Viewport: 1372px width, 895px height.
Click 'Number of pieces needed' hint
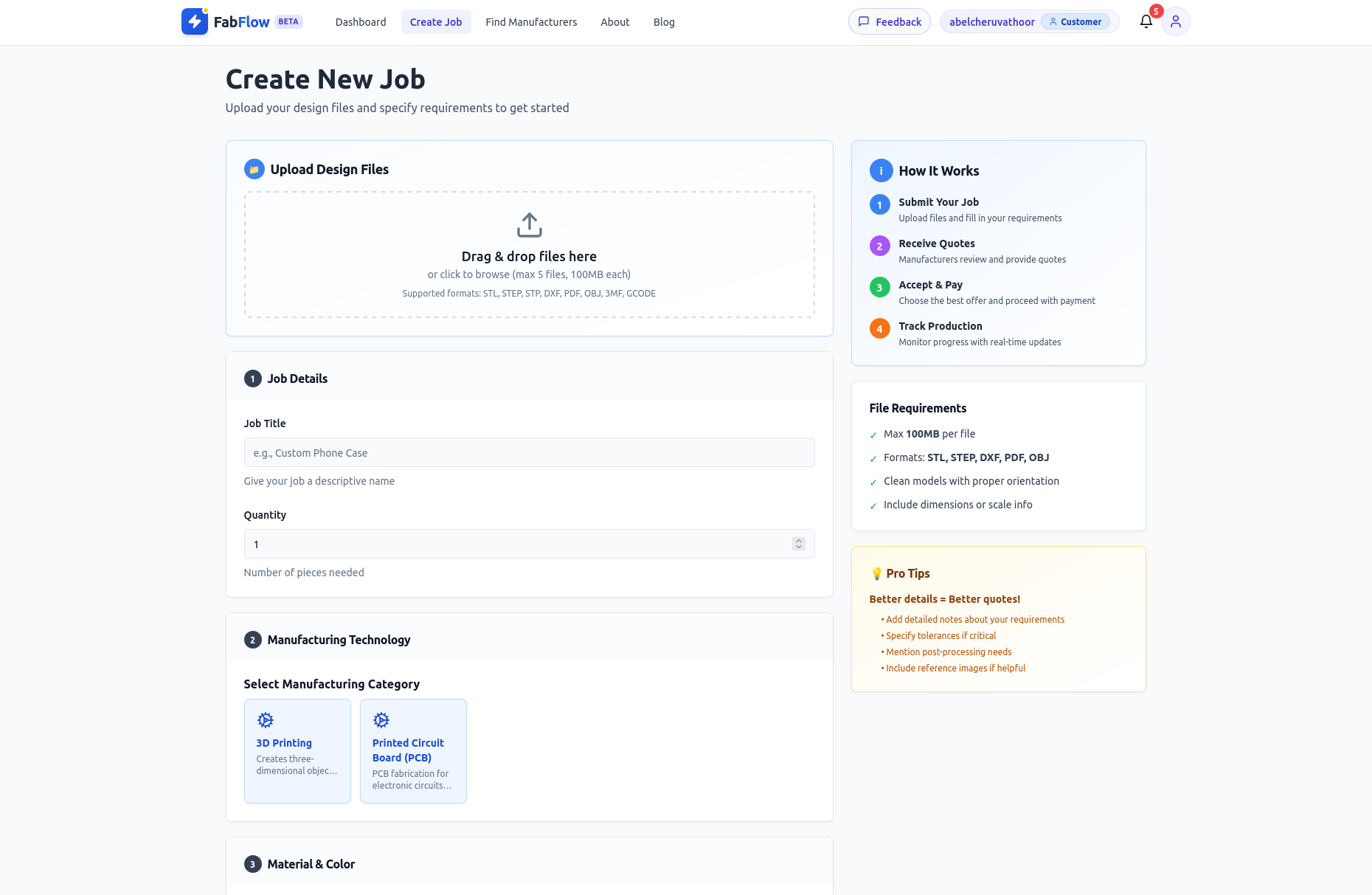(304, 573)
